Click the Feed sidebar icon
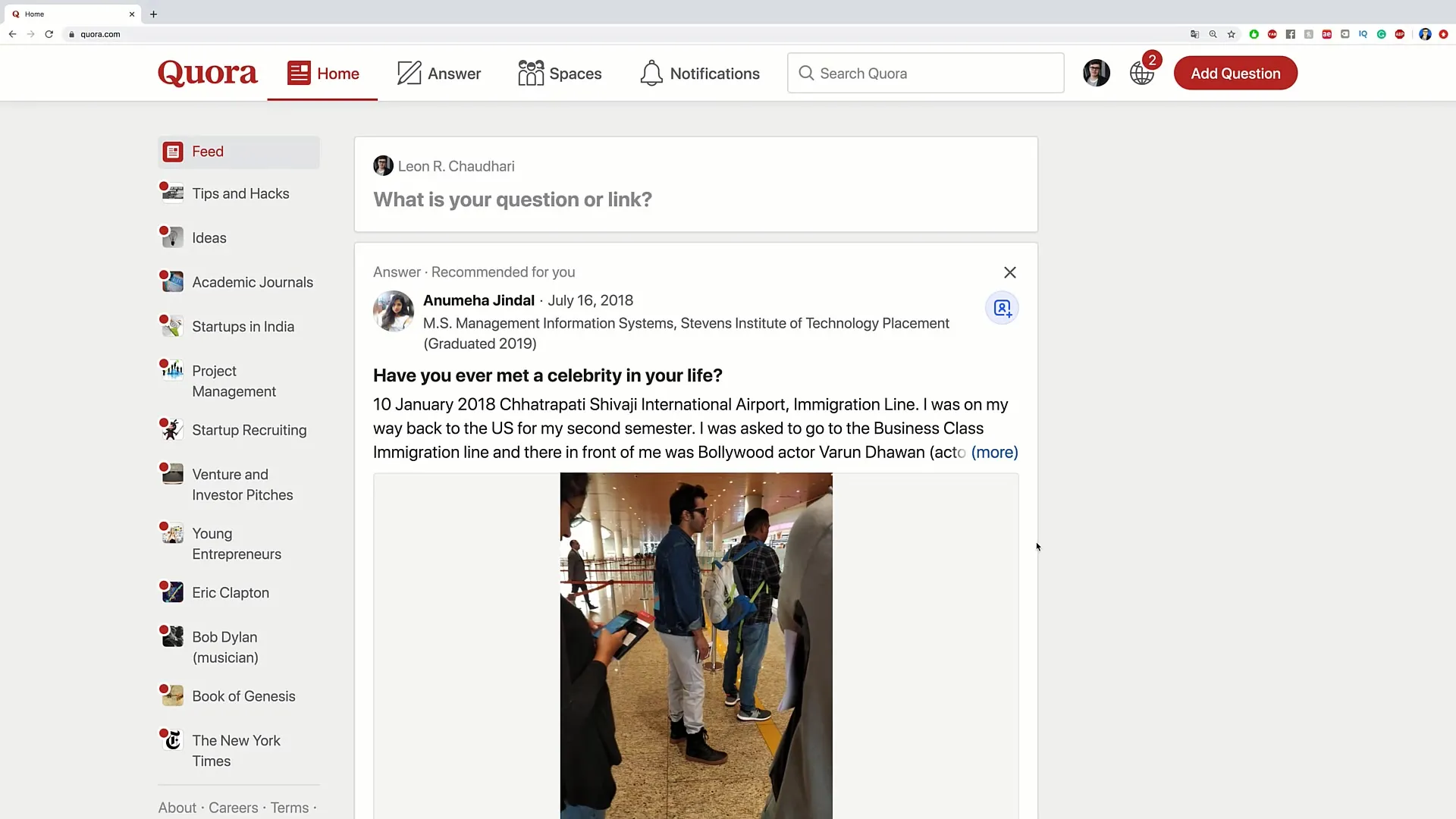Viewport: 1456px width, 819px height. 172,151
